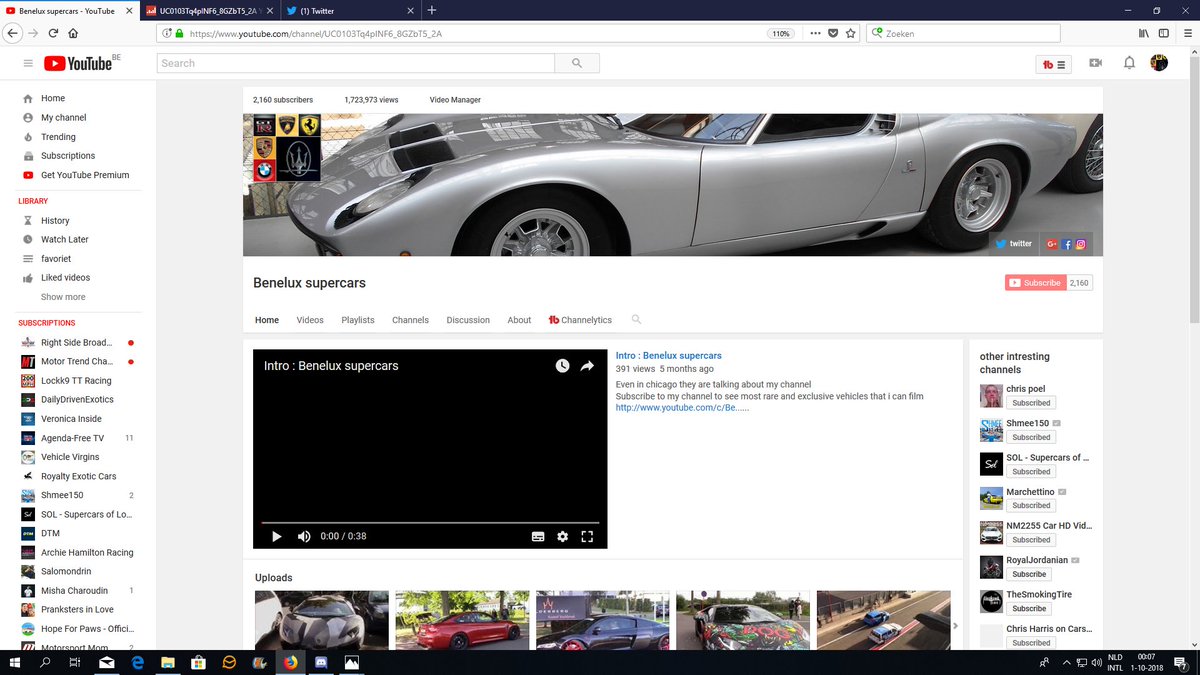Click the TubeBuddy menu icon
This screenshot has width=1200, height=675.
point(1054,64)
